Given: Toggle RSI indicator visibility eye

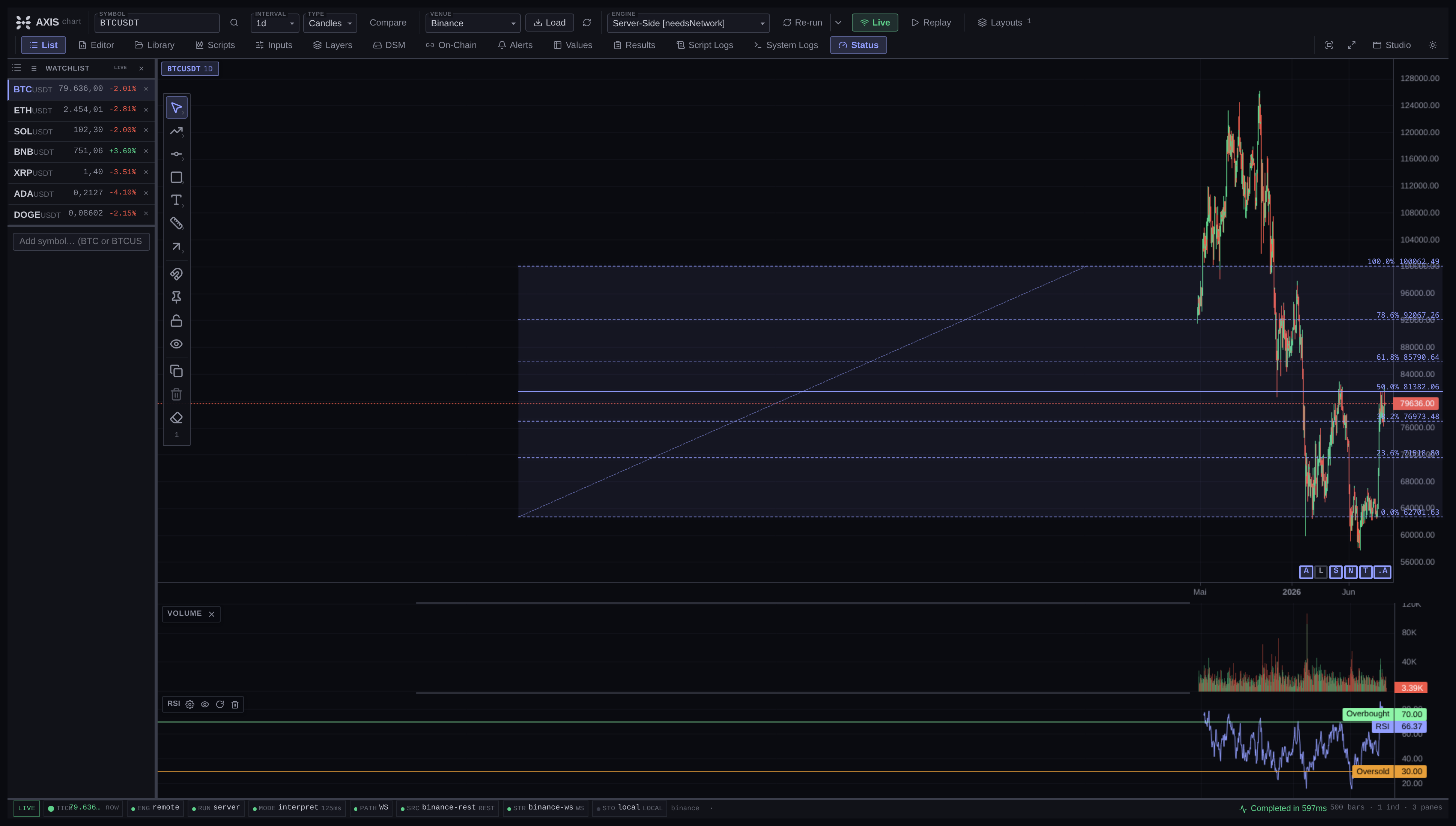Looking at the screenshot, I should [x=205, y=705].
